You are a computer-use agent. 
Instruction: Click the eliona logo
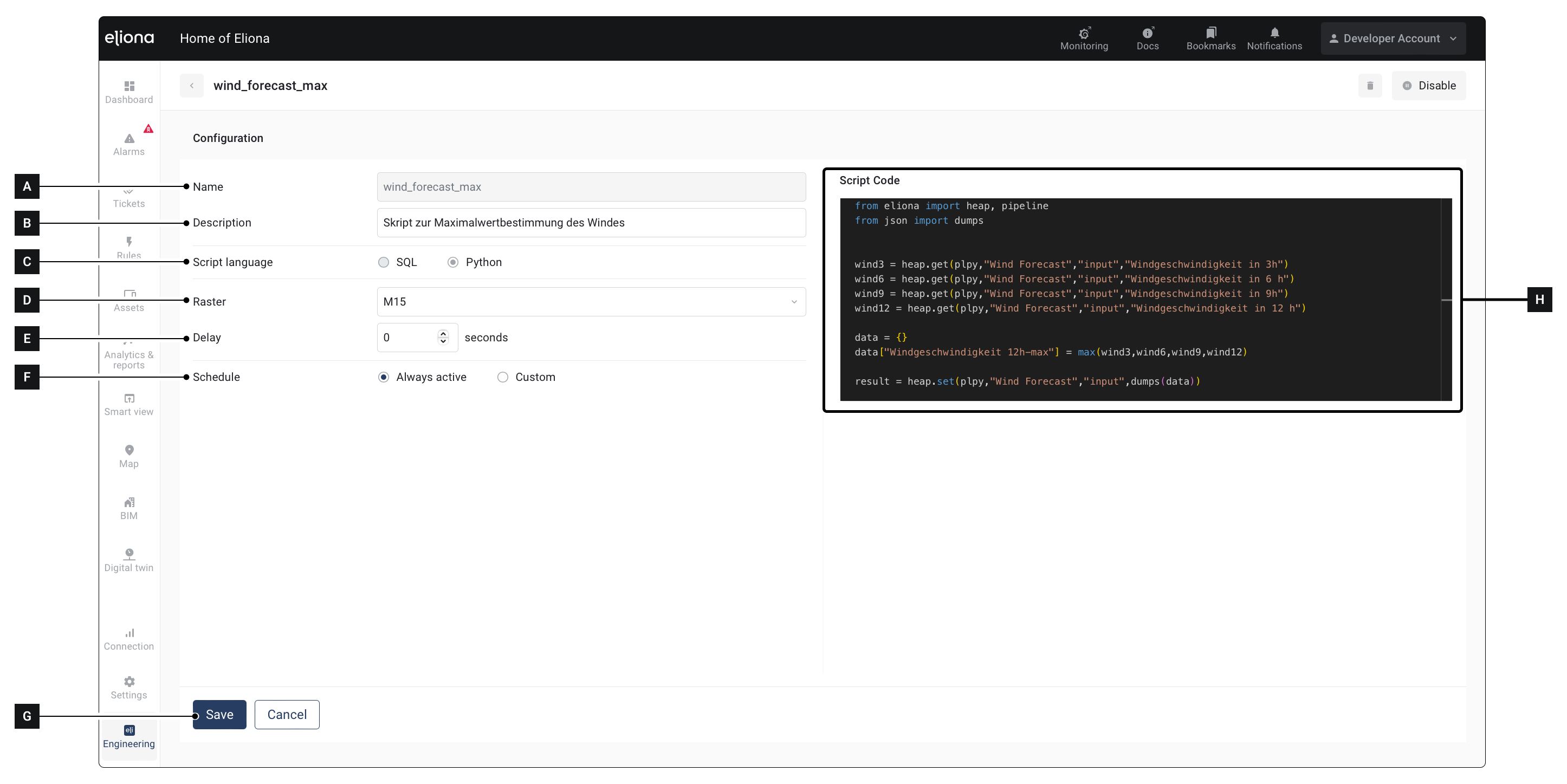[x=129, y=38]
